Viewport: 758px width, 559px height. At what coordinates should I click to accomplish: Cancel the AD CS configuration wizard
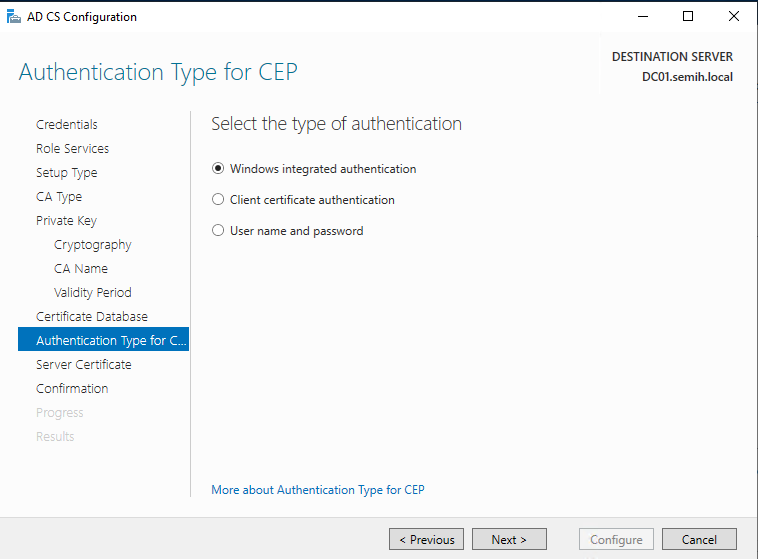[x=699, y=540]
